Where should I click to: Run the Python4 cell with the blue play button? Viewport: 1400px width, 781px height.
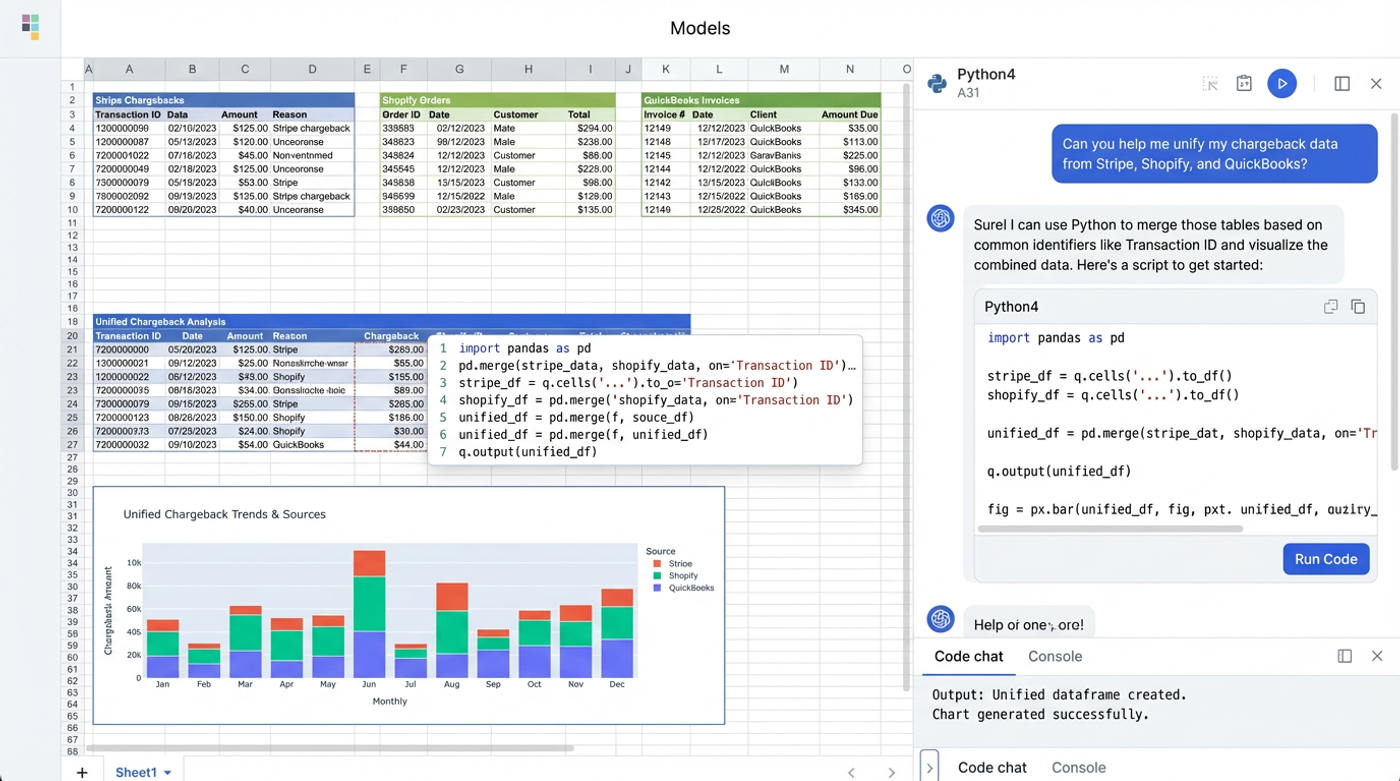[x=1282, y=84]
